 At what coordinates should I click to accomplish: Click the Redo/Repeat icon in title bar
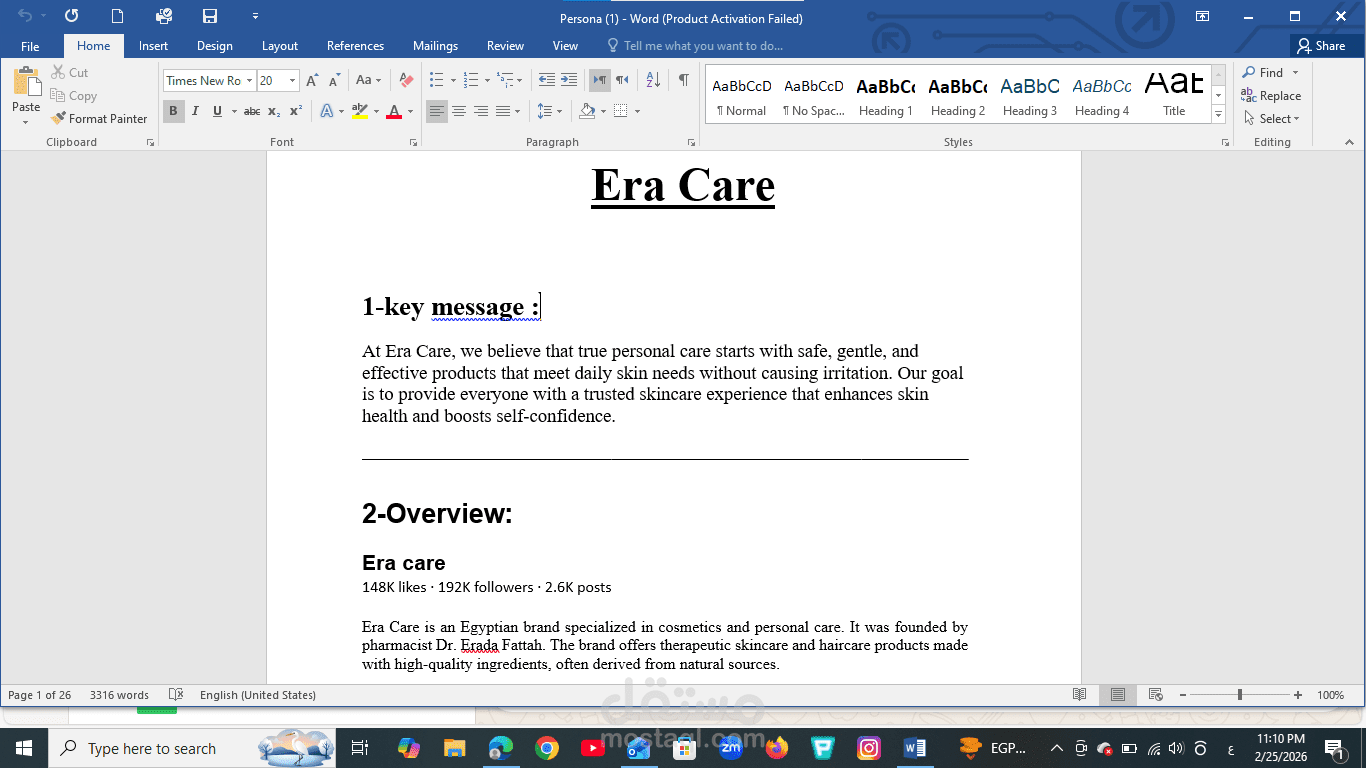[x=72, y=16]
